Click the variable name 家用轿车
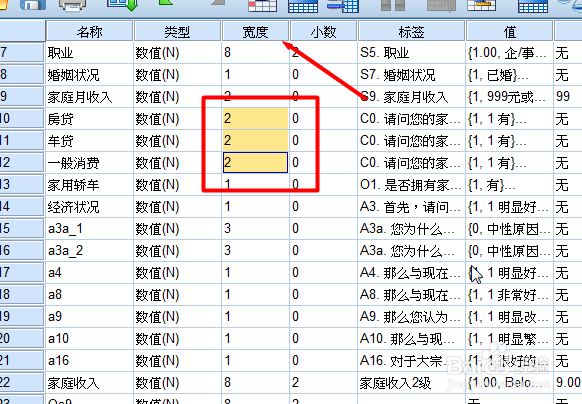 coord(73,185)
